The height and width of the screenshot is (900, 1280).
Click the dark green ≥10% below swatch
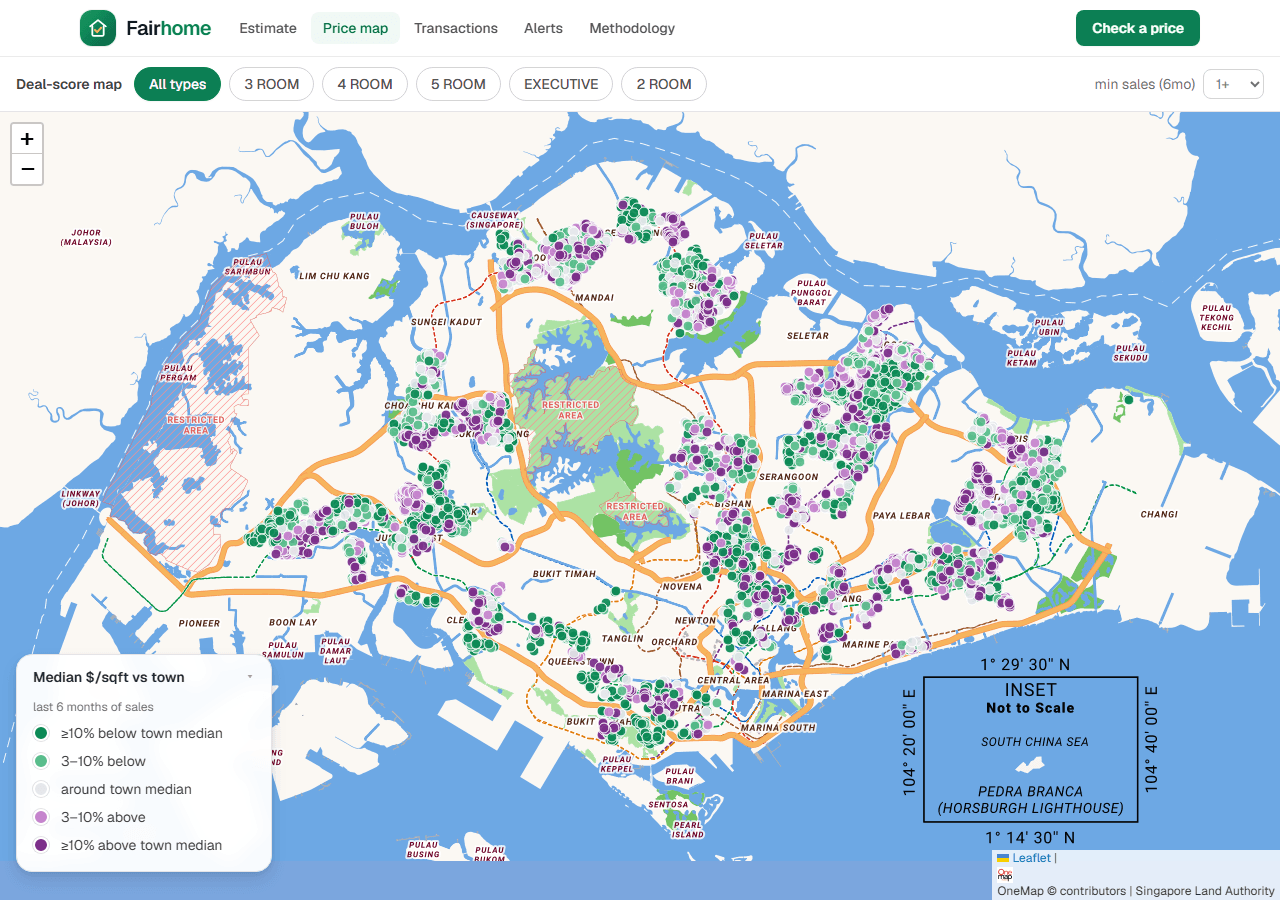pyautogui.click(x=41, y=733)
